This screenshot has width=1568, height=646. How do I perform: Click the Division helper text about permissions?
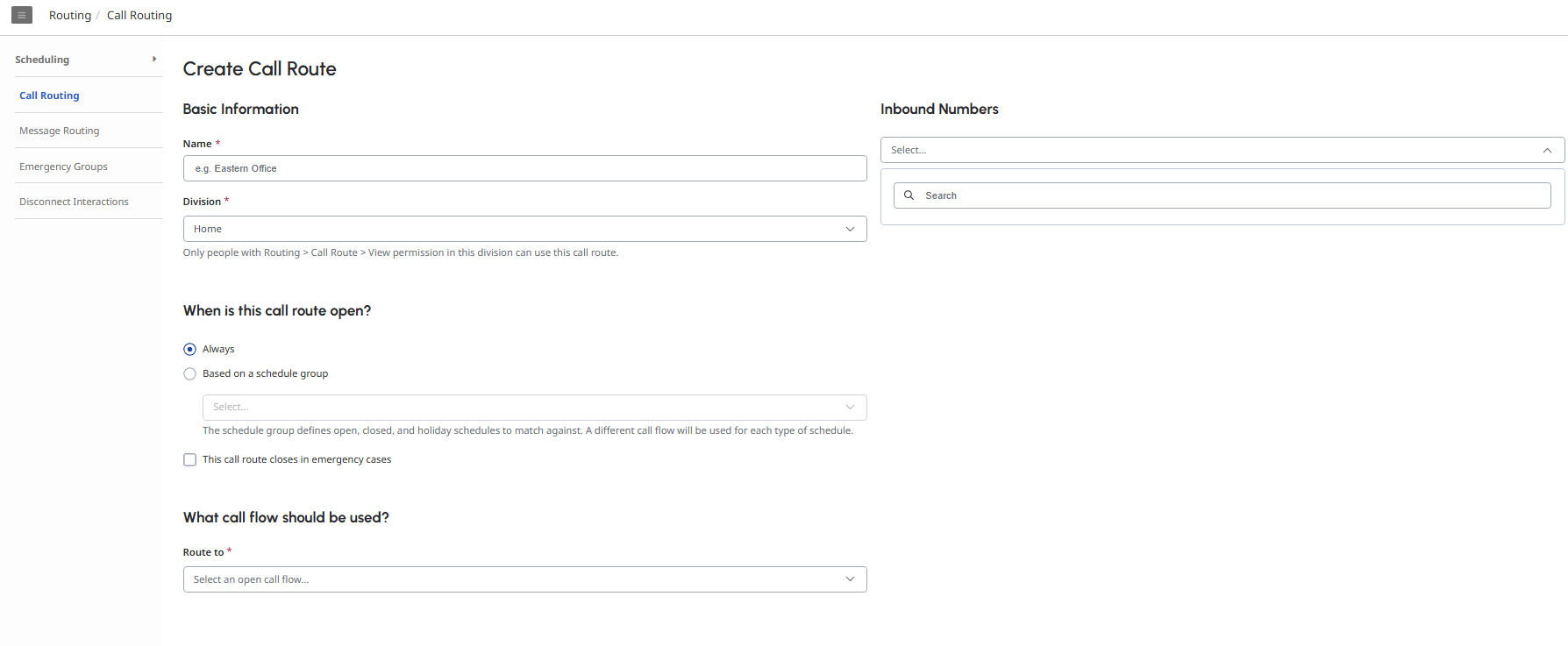(x=401, y=252)
